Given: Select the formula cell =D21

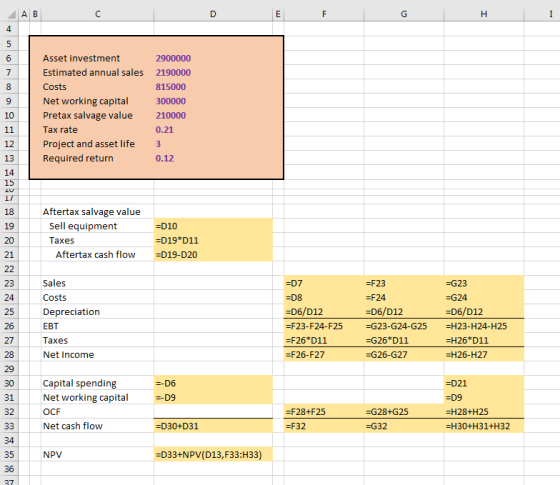Looking at the screenshot, I should pos(484,383).
